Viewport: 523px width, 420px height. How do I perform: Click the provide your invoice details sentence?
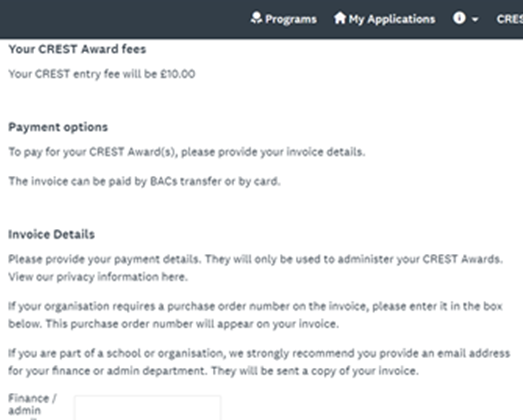pyautogui.click(x=187, y=152)
